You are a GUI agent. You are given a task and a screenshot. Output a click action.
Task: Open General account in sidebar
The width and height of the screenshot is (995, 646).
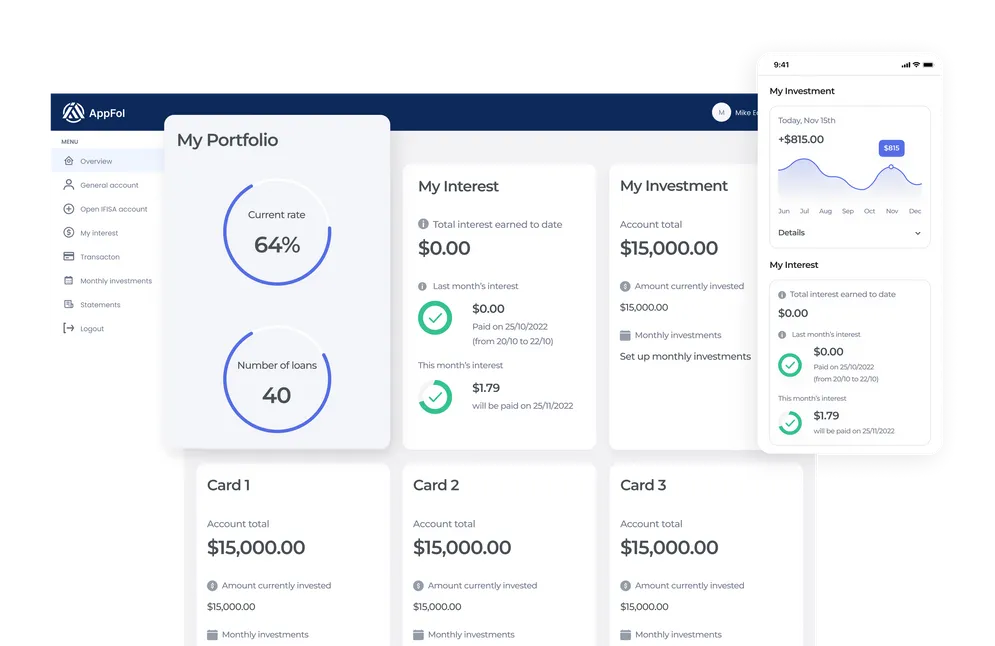click(109, 185)
